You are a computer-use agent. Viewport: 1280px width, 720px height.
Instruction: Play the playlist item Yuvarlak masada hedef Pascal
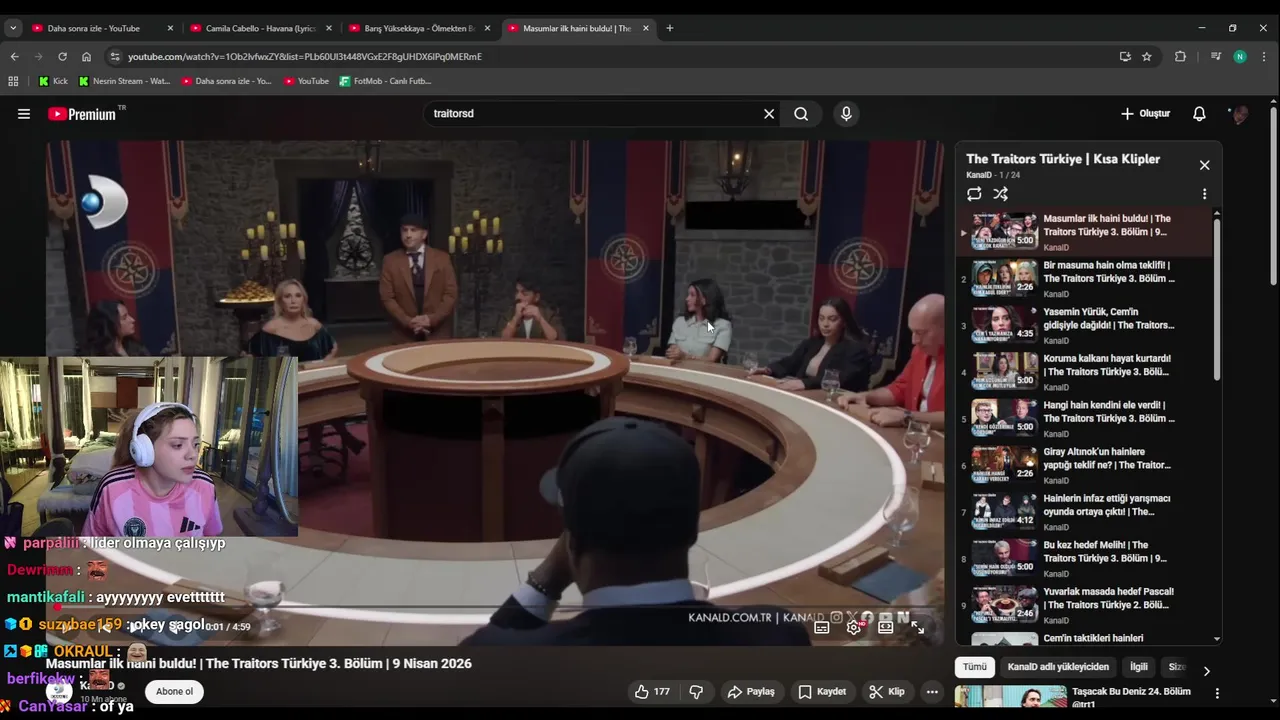click(x=1085, y=605)
